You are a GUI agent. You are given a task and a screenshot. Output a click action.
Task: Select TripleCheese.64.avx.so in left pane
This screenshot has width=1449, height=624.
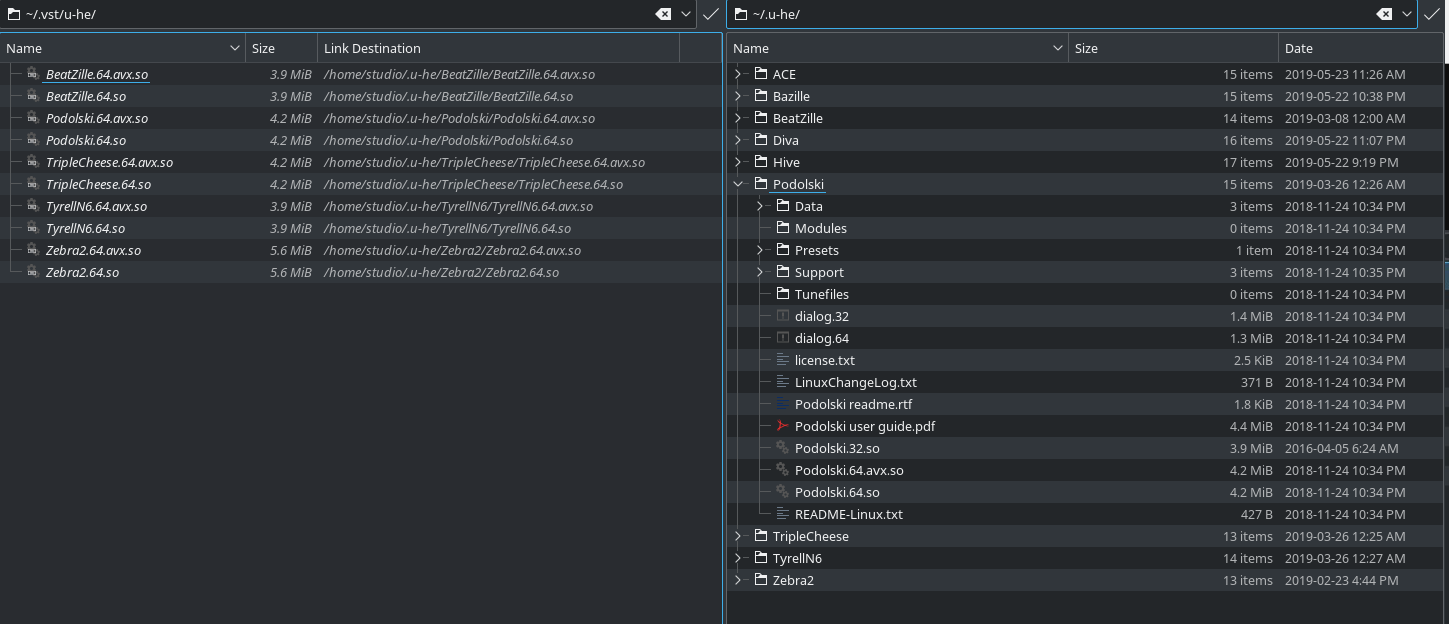coord(109,162)
